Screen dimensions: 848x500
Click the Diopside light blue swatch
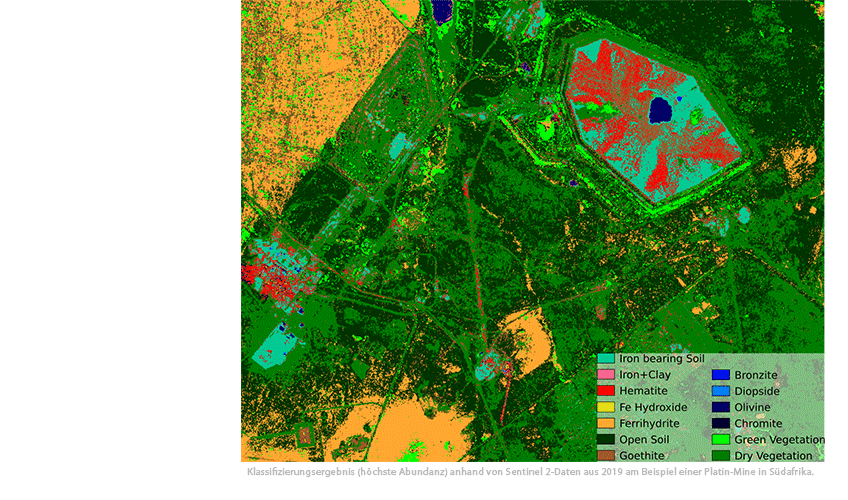click(721, 391)
